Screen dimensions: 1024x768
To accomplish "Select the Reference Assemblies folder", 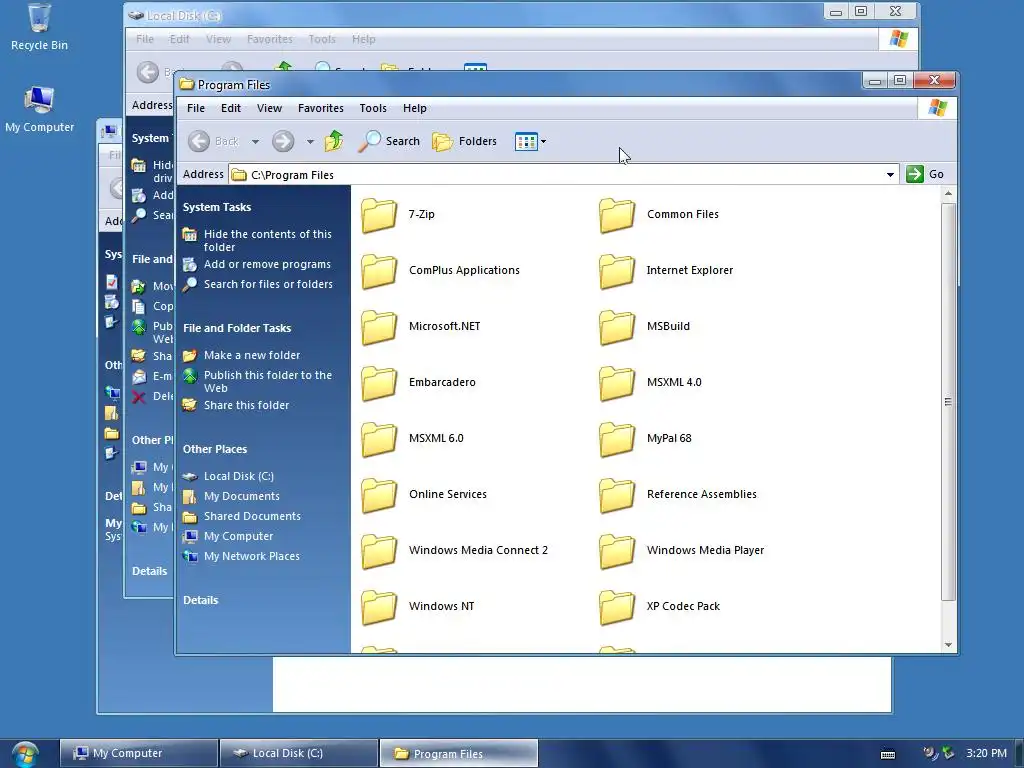I will tap(678, 496).
